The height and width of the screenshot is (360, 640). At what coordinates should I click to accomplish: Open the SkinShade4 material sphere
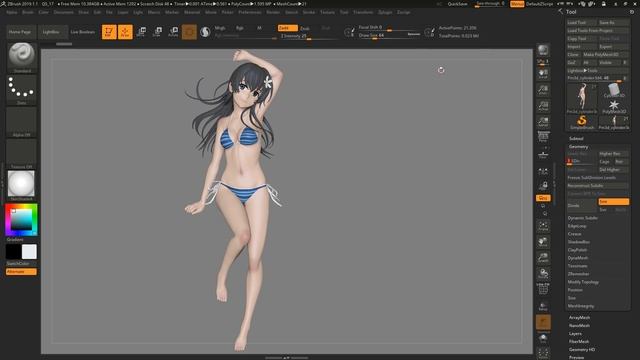(22, 186)
